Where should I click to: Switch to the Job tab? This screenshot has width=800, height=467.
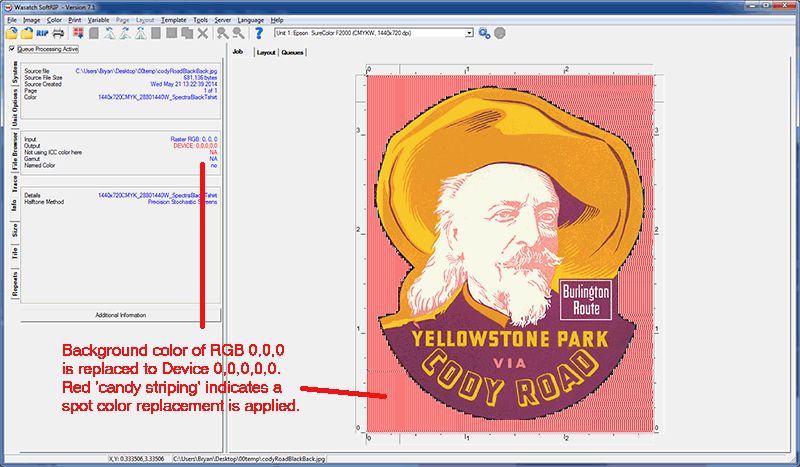[x=238, y=52]
